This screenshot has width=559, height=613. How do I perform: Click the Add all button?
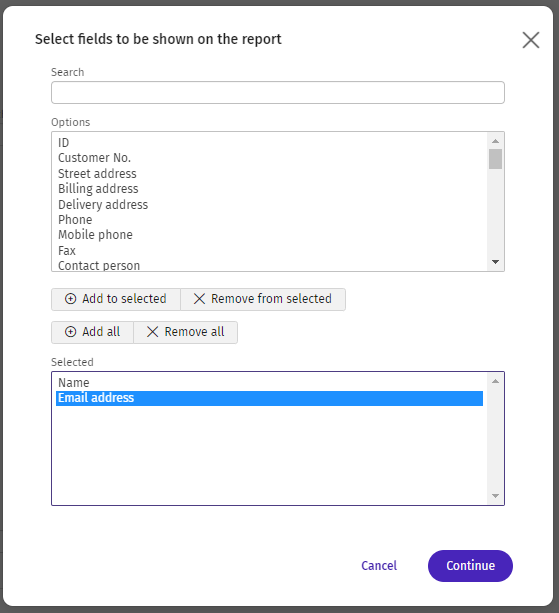click(x=92, y=332)
